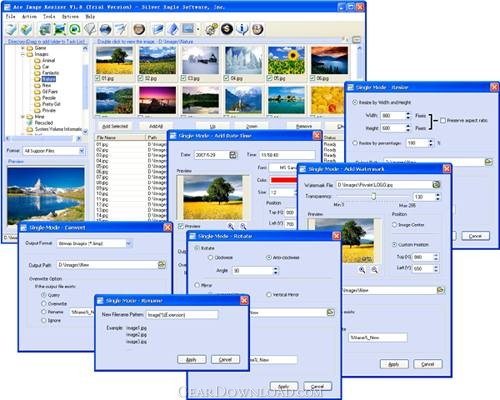Click the blue folder toolbar icon beside the eraser
The width and height of the screenshot is (500, 400).
point(158,29)
